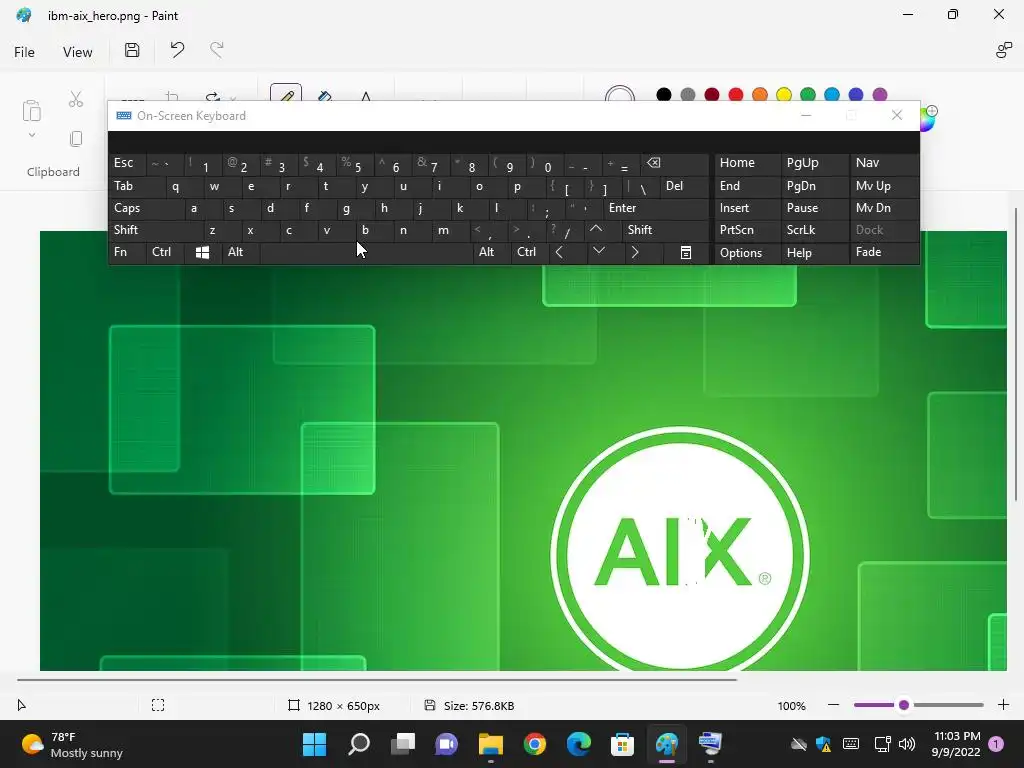This screenshot has width=1024, height=768.
Task: Pick the orange color swatch
Action: 760,95
